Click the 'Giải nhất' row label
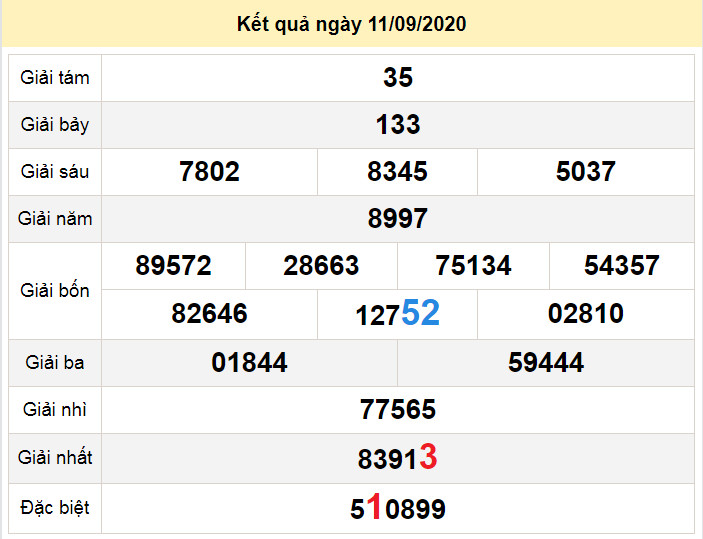 coord(55,457)
